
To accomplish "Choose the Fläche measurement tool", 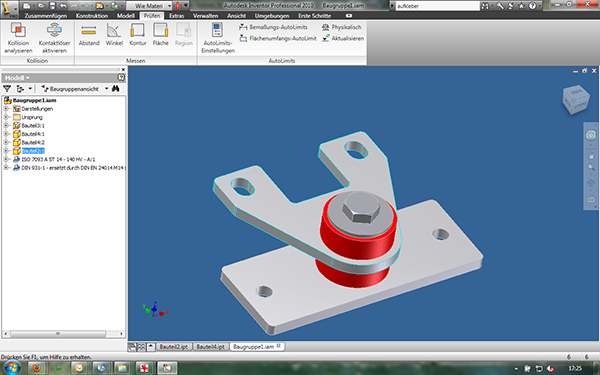I will tap(161, 34).
